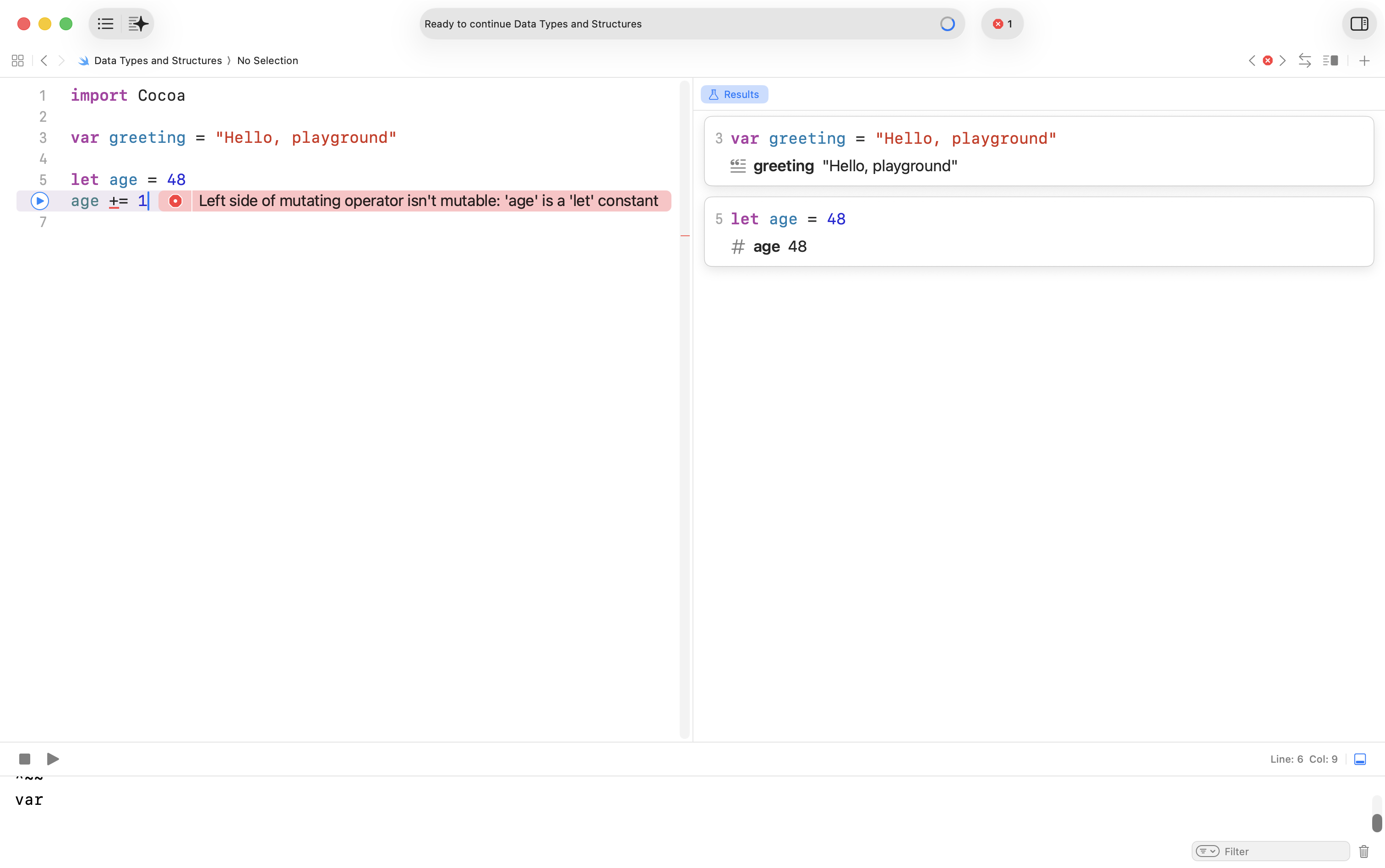This screenshot has width=1385, height=868.
Task: Click the error icon on line 6
Action: tap(175, 201)
